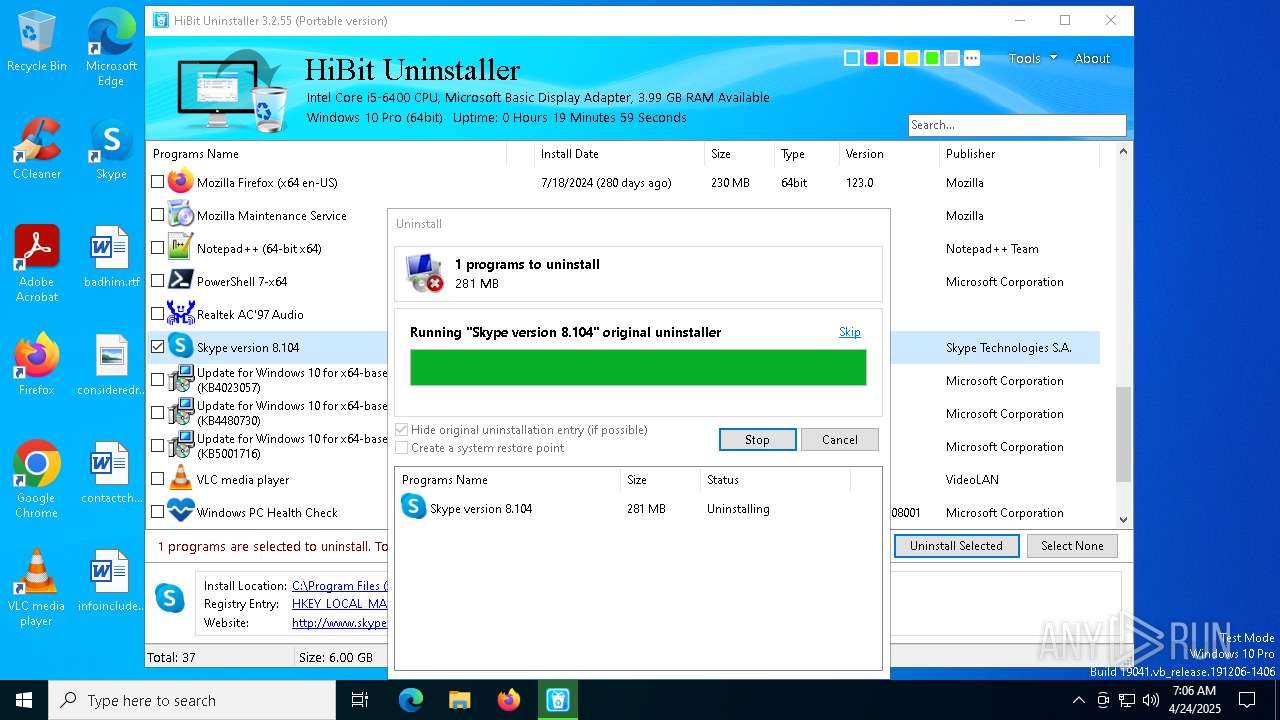Click the Windows PC Health Check icon
This screenshot has height=720, width=1280.
(180, 512)
